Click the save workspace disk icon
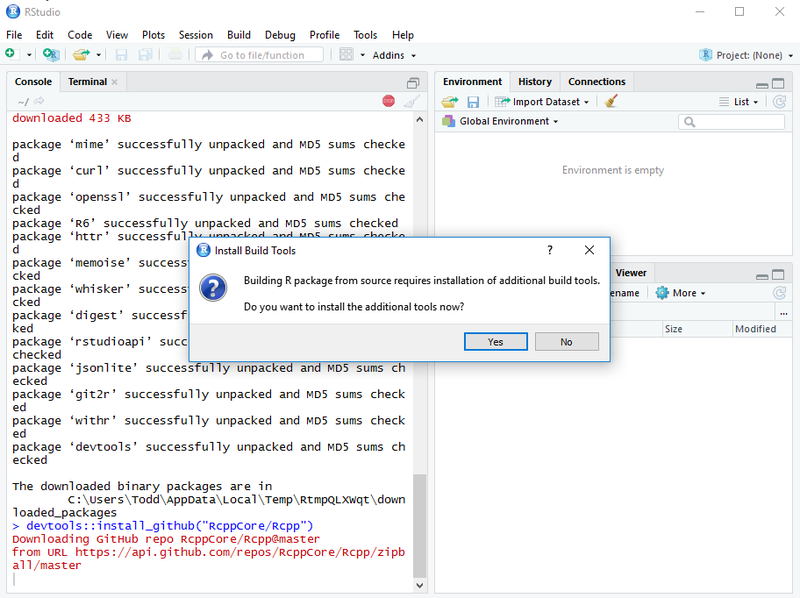The image size is (800, 598). tap(473, 102)
